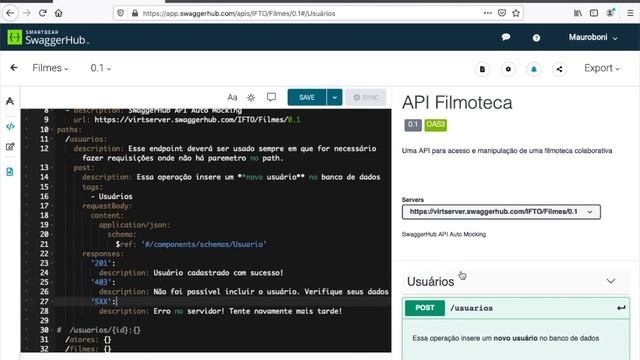
Task: Open the Firefox account icon
Action: pos(611,13)
